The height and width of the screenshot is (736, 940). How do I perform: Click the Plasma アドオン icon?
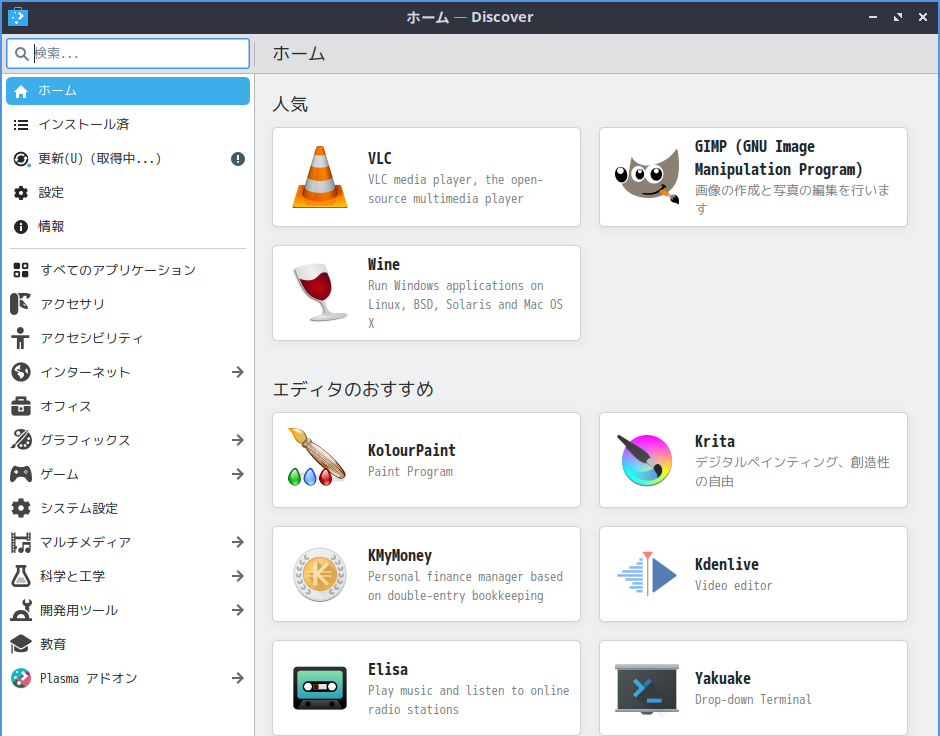[21, 678]
